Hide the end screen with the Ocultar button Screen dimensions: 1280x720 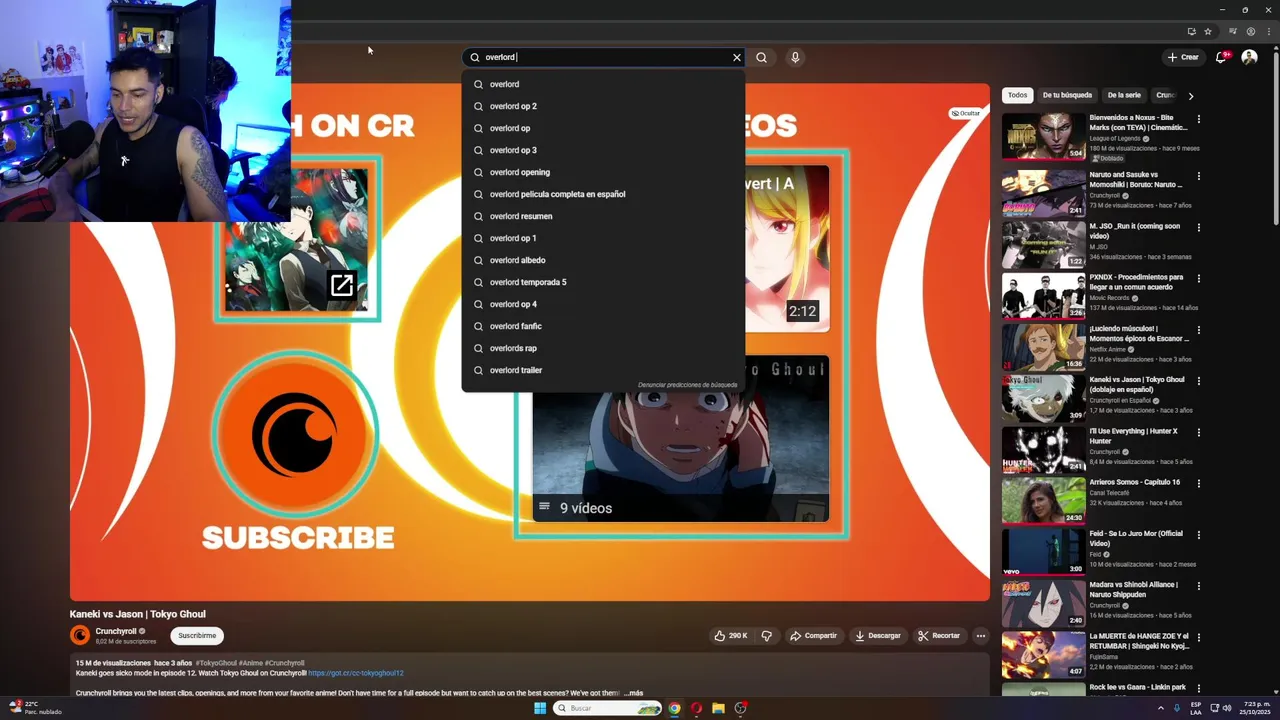pyautogui.click(x=966, y=113)
